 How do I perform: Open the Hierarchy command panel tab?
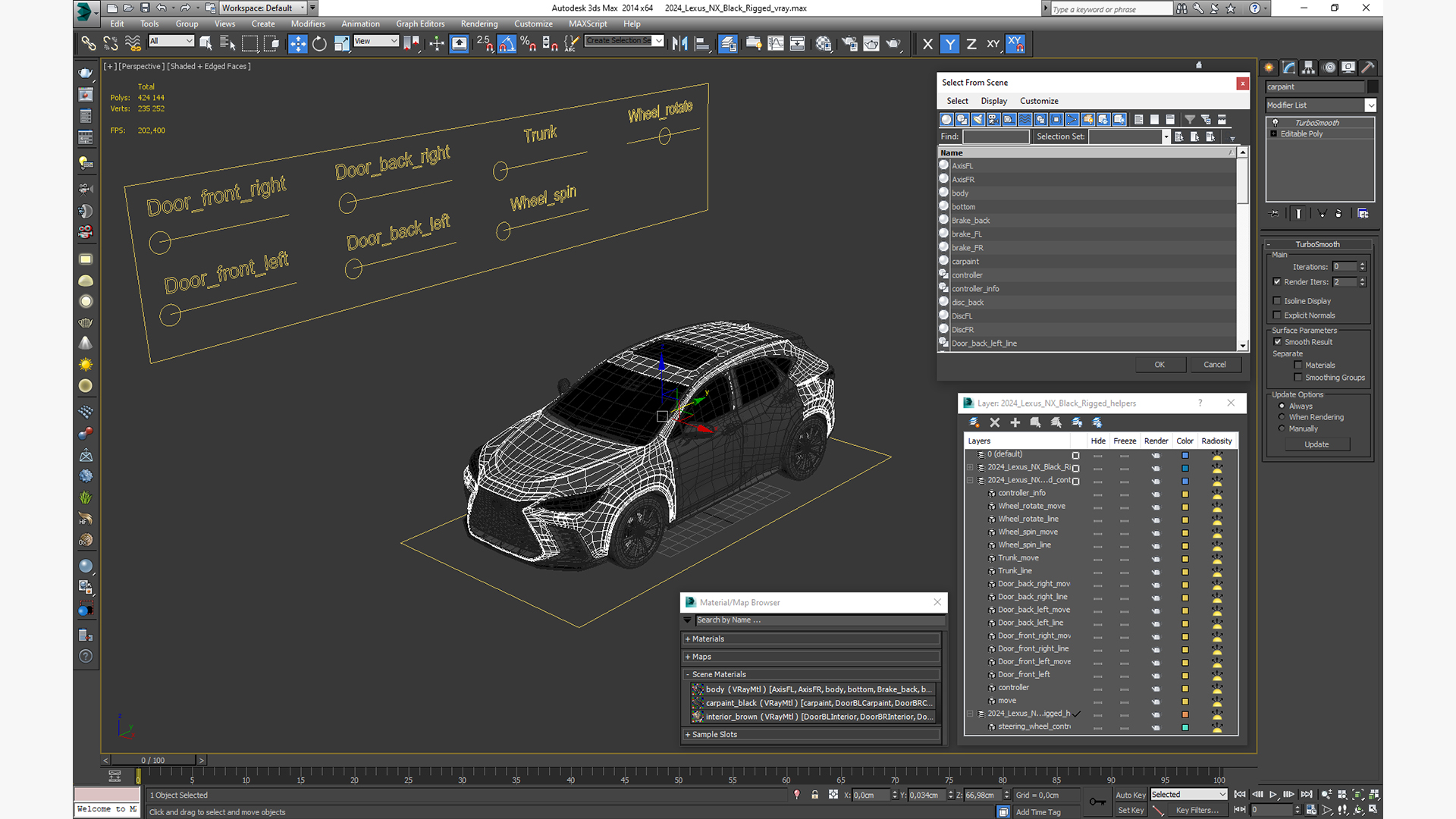pyautogui.click(x=1308, y=67)
